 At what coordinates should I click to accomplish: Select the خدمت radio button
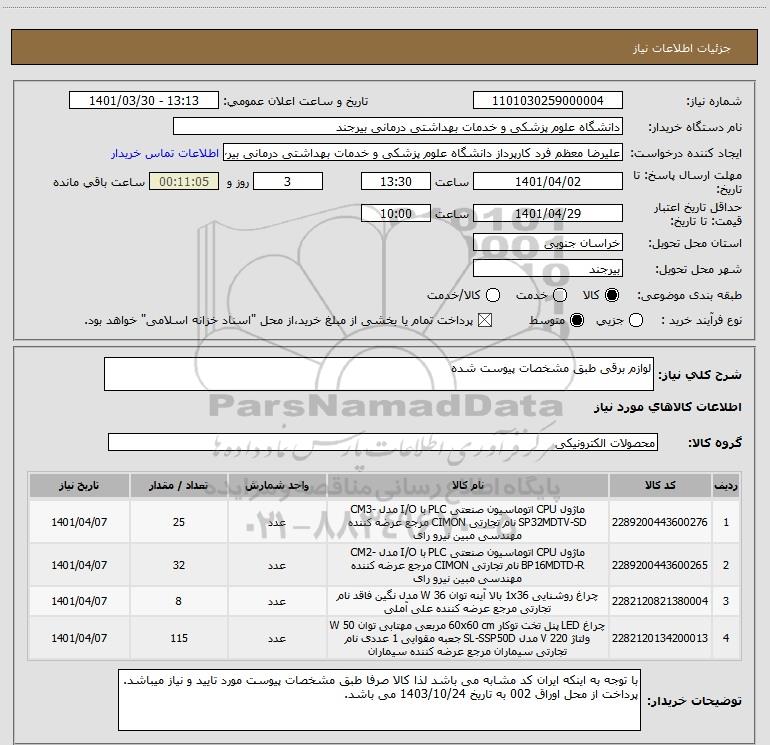560,295
